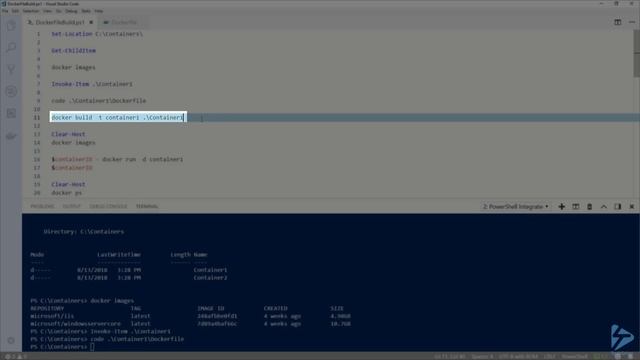Click microsoft/windowsservercore in terminal output
The height and width of the screenshot is (360, 640).
[76, 324]
